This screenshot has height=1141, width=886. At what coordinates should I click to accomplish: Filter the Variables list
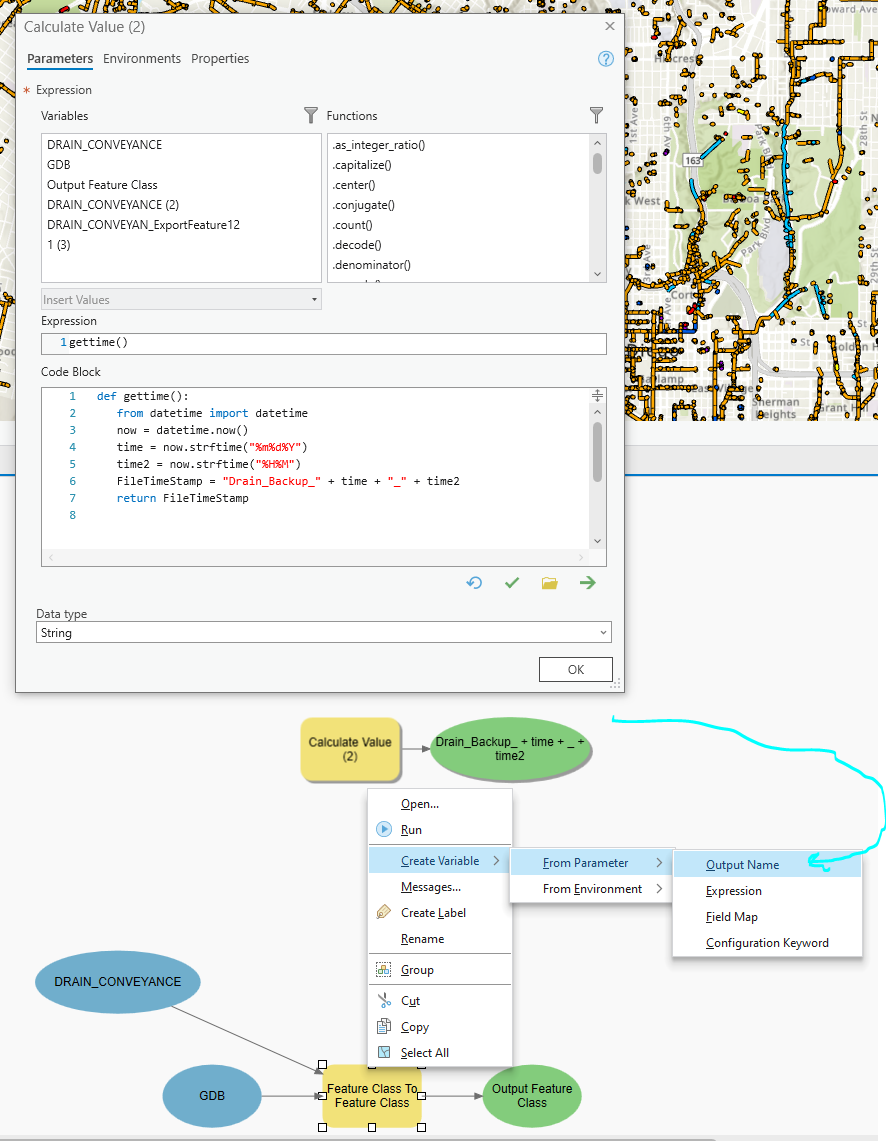(310, 115)
